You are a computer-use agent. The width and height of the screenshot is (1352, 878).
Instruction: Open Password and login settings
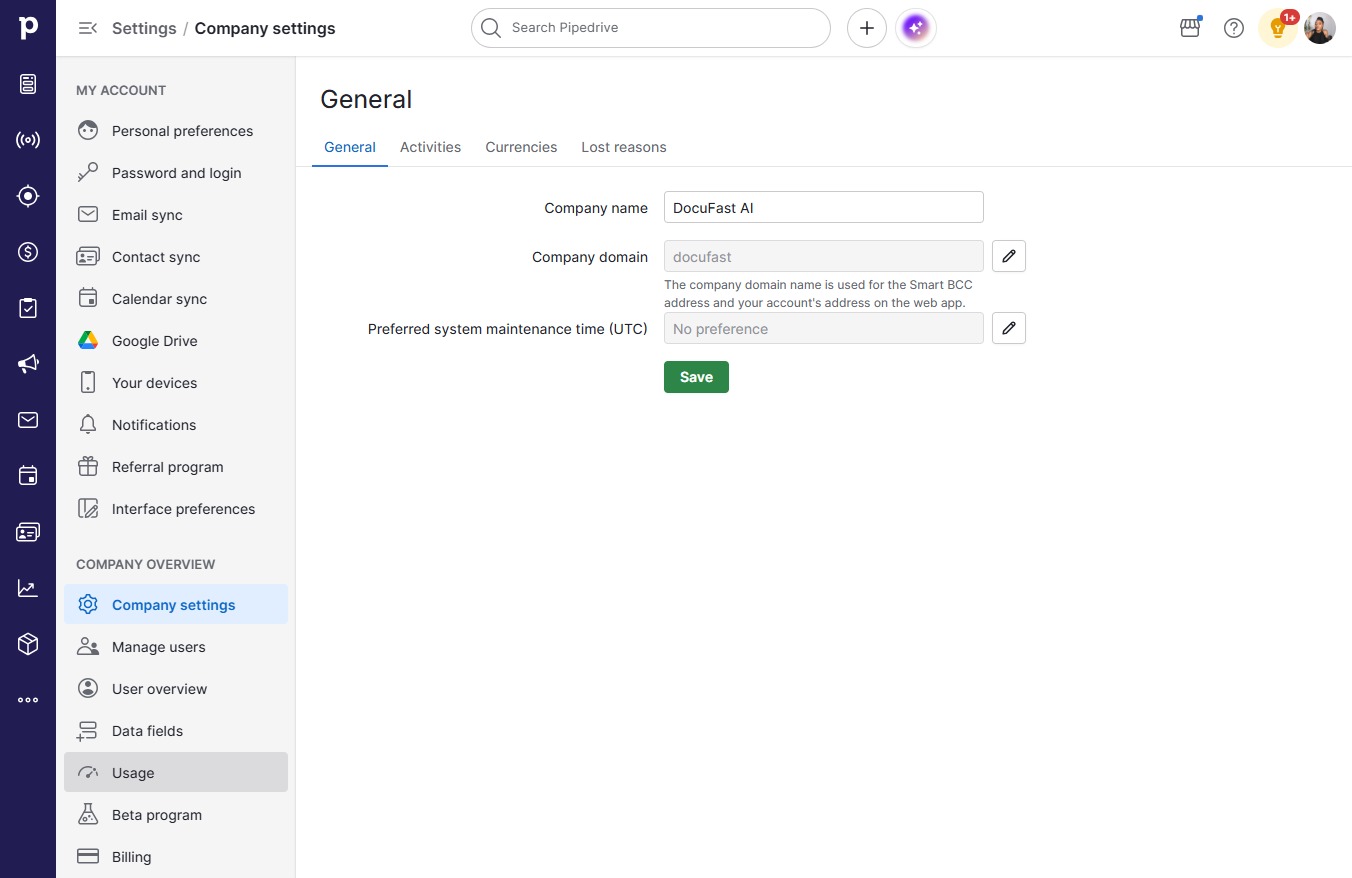(176, 173)
